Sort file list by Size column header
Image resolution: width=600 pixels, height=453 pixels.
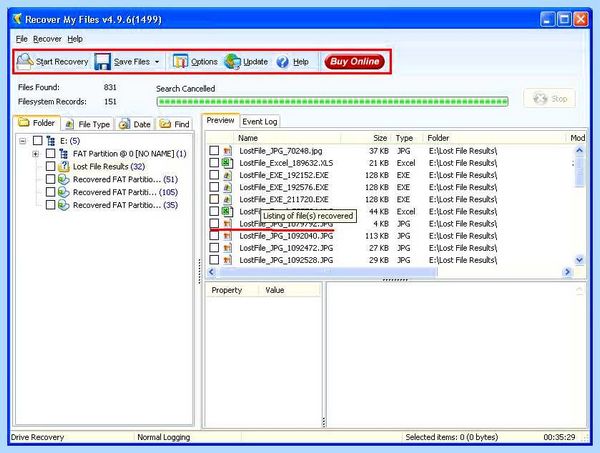366,138
